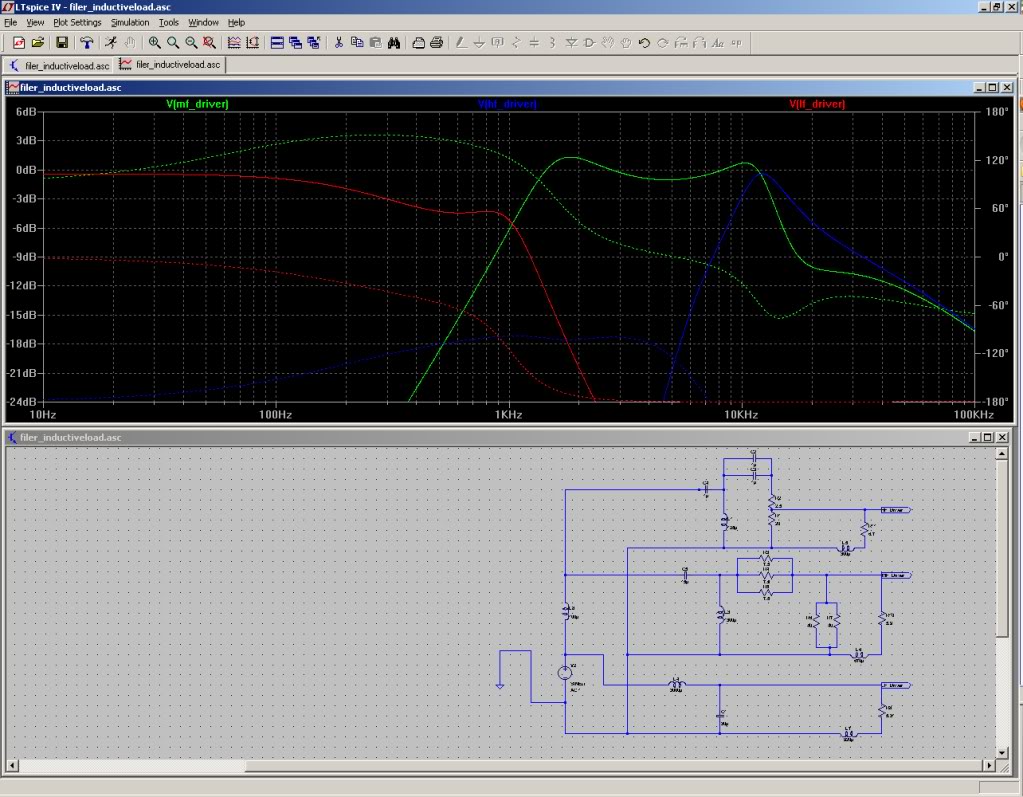This screenshot has width=1023, height=797.
Task: Click the Copy toolbar icon
Action: point(357,43)
